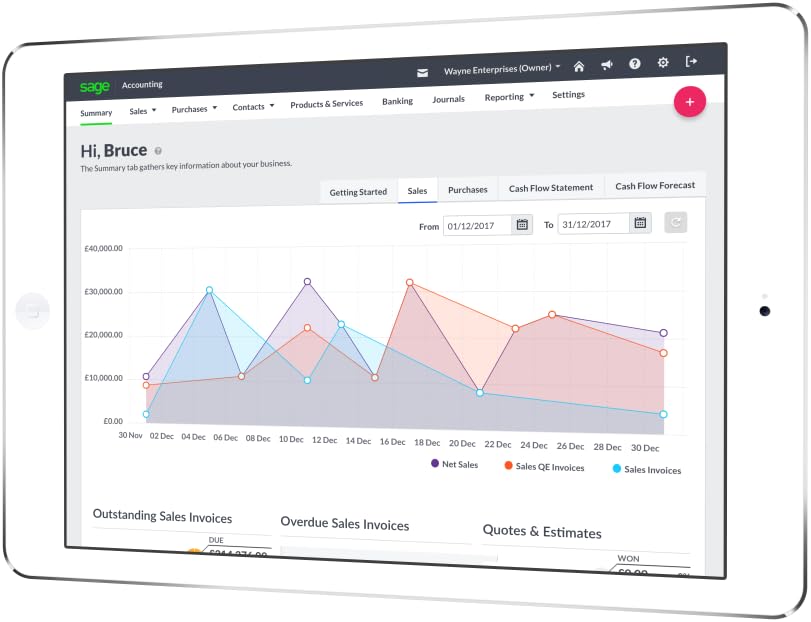This screenshot has height=622, width=811.
Task: Open settings gear icon in header
Action: pyautogui.click(x=663, y=63)
